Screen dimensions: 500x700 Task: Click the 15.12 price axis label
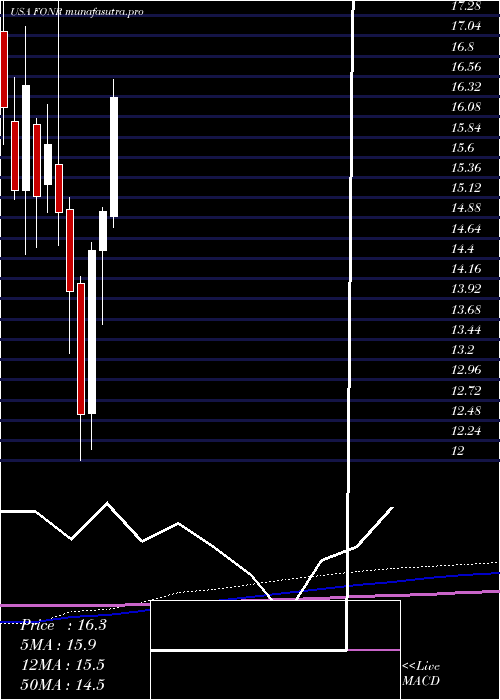coord(466,188)
